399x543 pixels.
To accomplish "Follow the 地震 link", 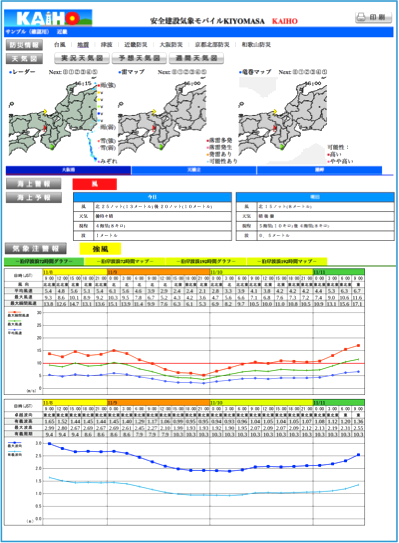I will point(83,45).
